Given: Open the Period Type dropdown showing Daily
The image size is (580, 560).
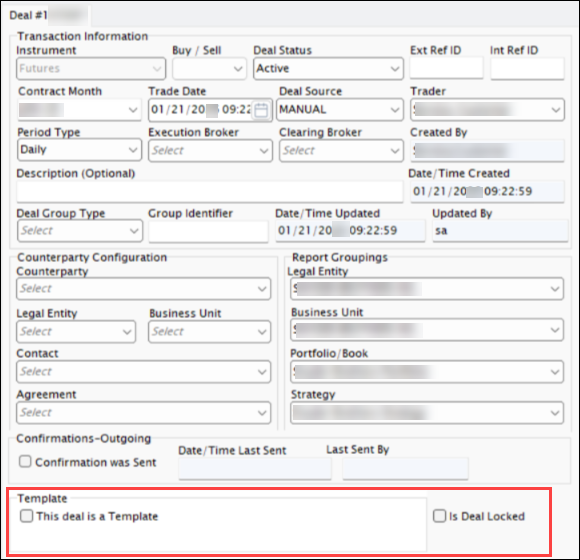Looking at the screenshot, I should (80, 150).
